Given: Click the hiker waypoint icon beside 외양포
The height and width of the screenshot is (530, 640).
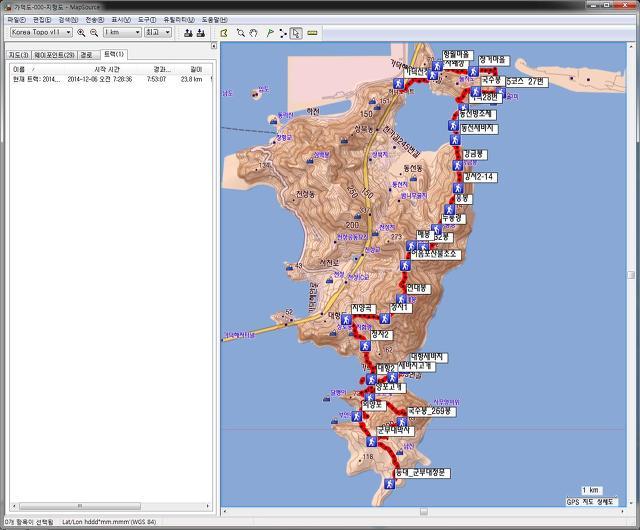Looking at the screenshot, I should click(357, 416).
